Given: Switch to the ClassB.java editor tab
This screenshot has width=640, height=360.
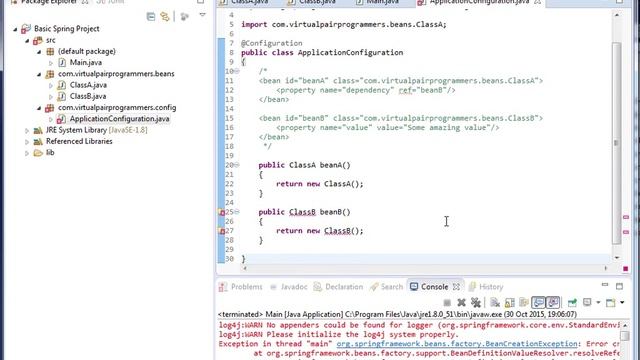Looking at the screenshot, I should click(x=312, y=2).
